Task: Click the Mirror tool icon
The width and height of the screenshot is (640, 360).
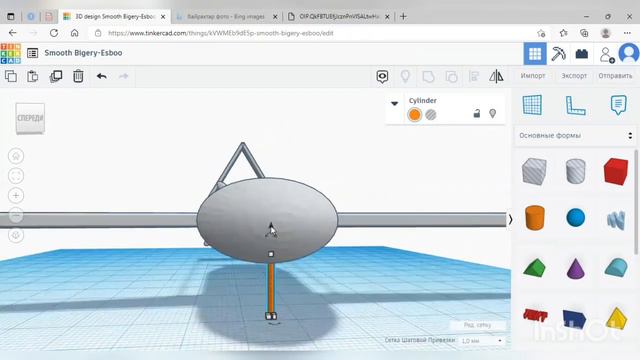Action: pyautogui.click(x=496, y=76)
